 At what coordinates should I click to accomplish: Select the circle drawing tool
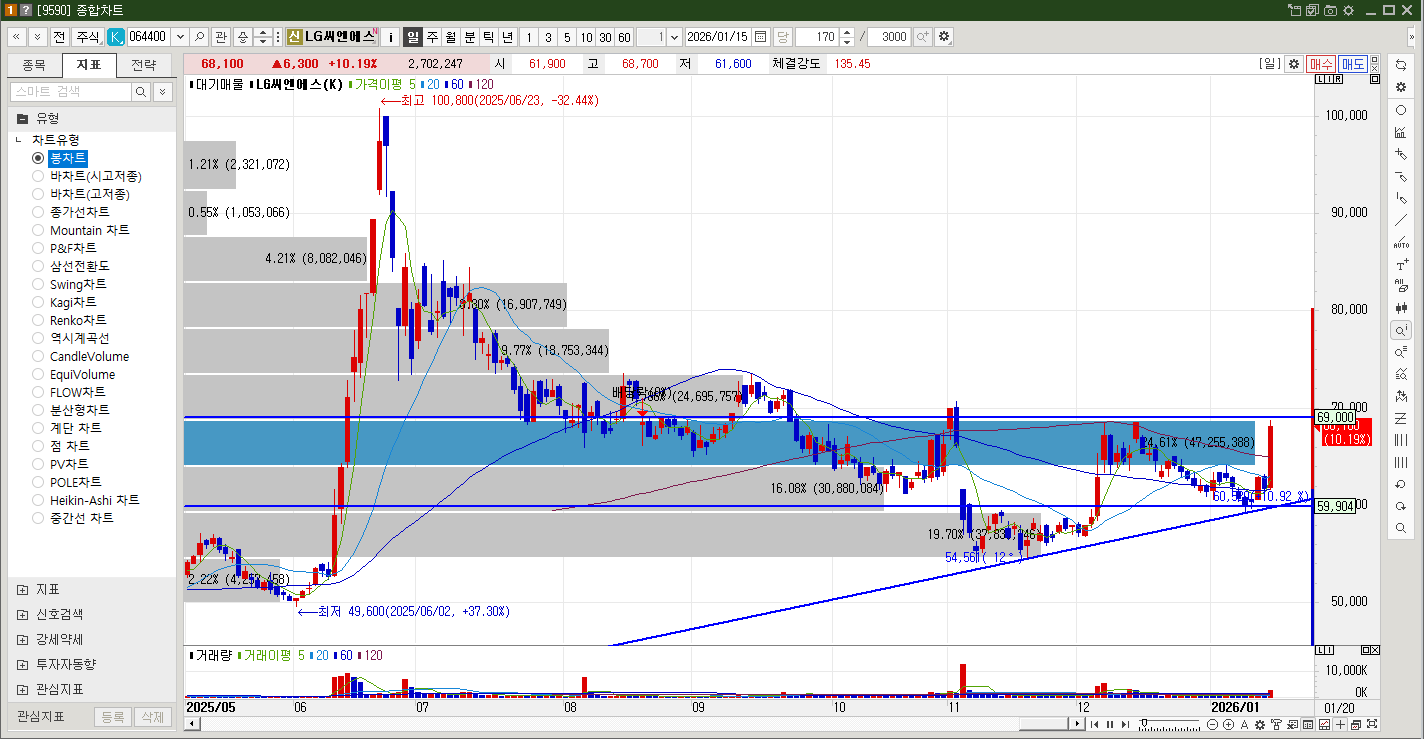click(1401, 110)
